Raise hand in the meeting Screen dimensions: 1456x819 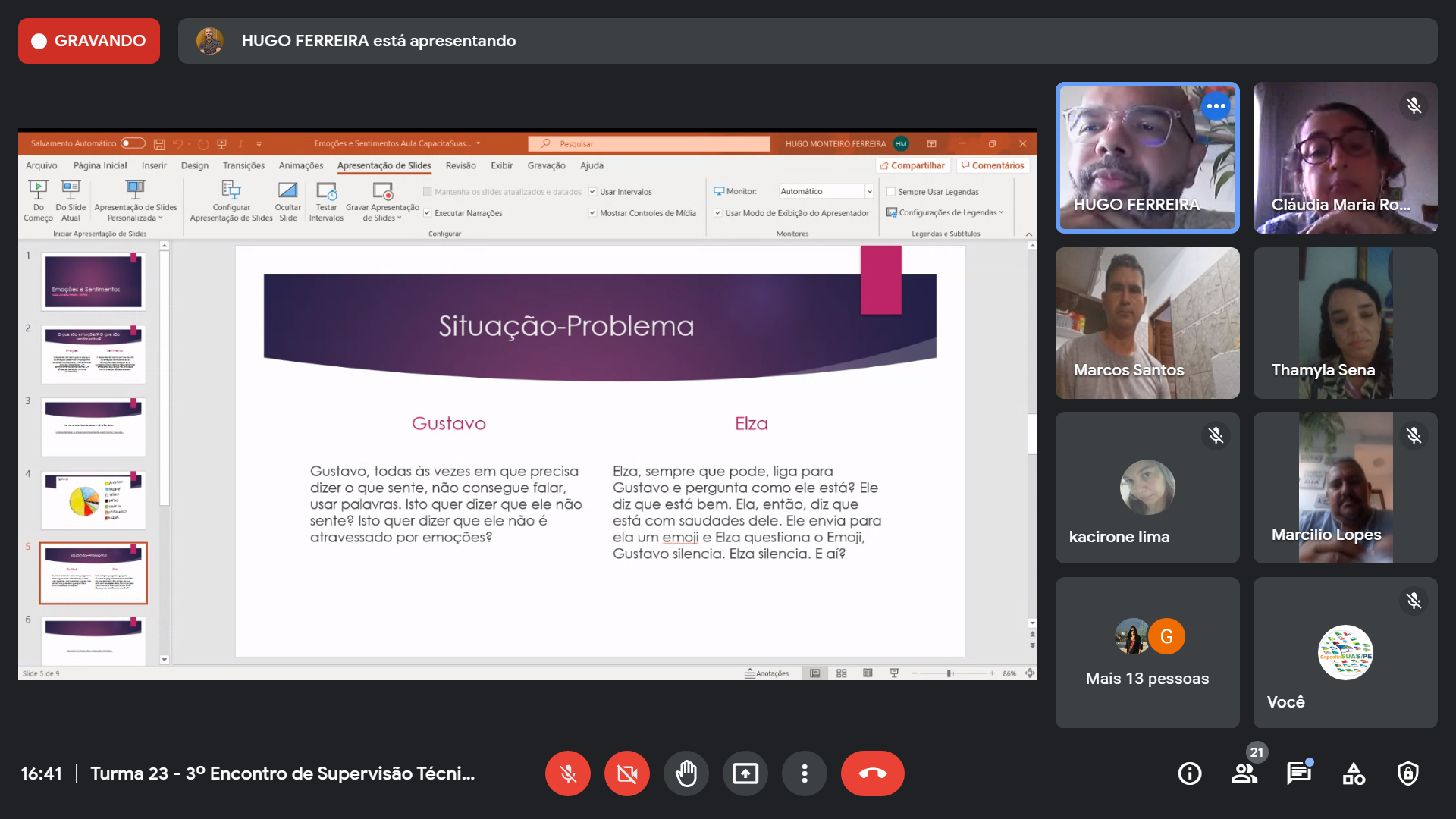coord(686,773)
